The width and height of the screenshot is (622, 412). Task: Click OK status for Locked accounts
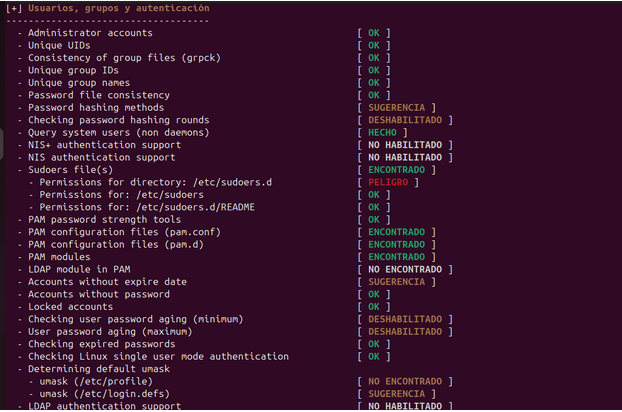pos(374,306)
